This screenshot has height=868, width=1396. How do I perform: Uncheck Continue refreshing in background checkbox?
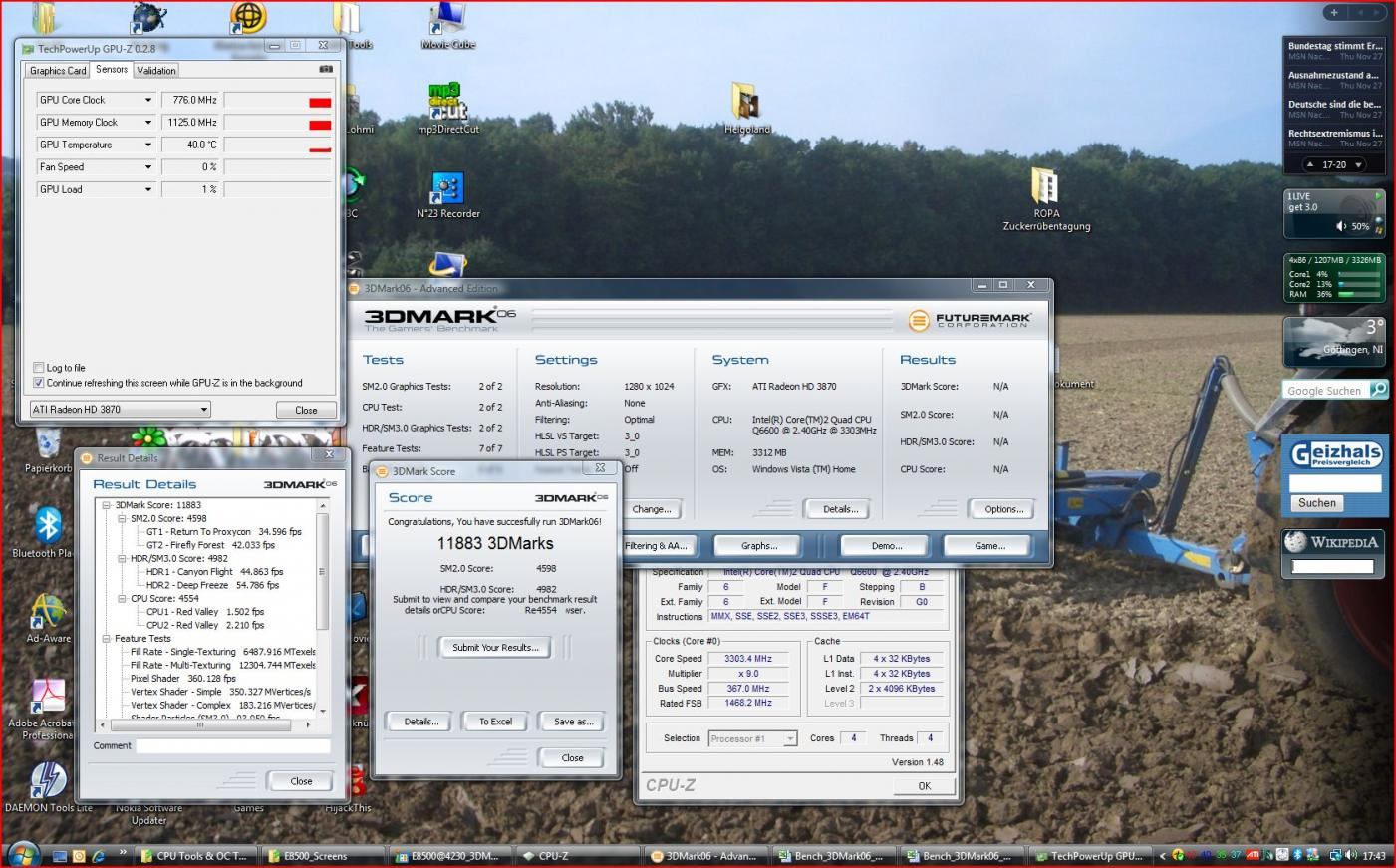(39, 383)
